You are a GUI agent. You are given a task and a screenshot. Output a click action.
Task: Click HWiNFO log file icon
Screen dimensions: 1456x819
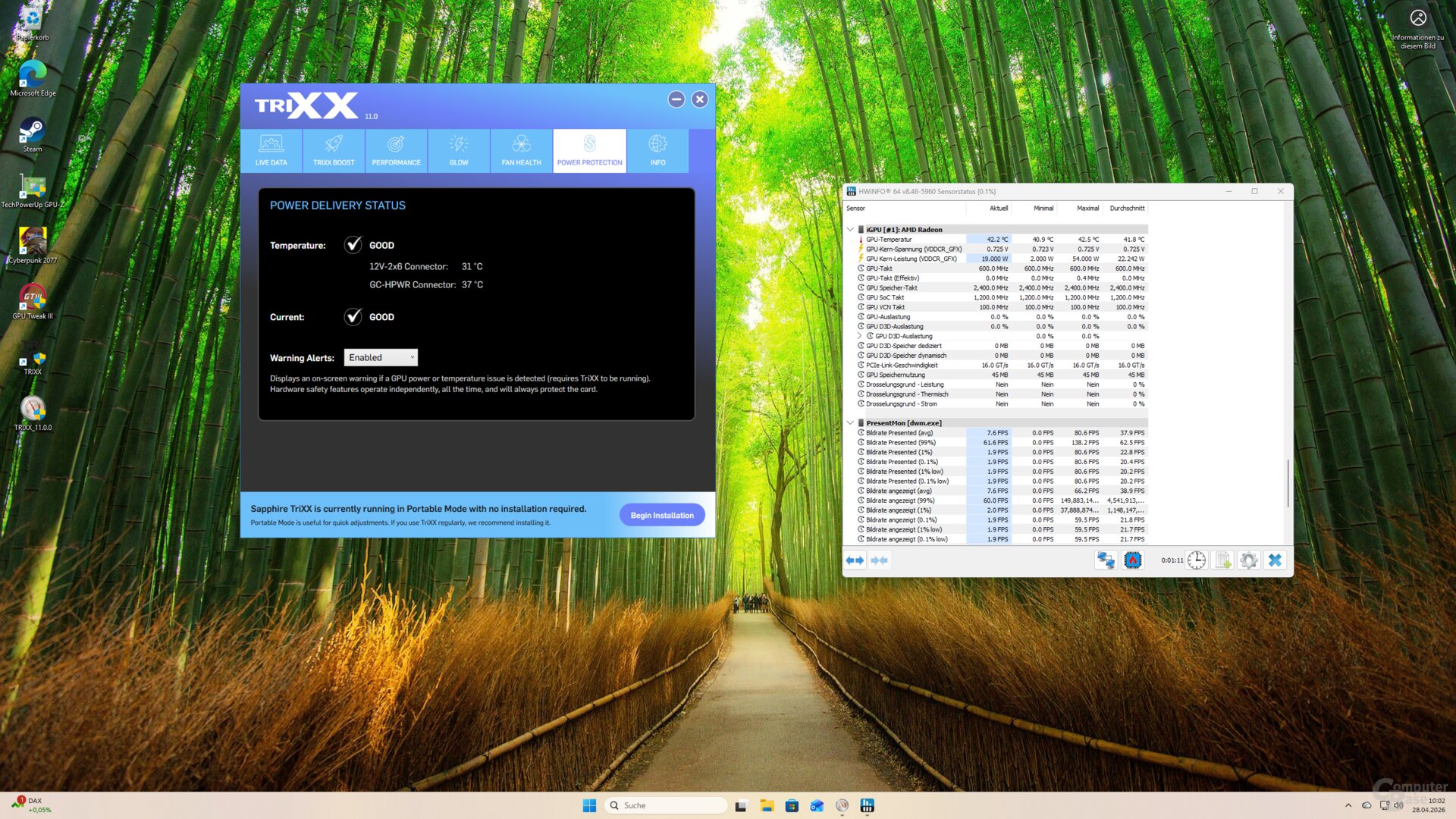pos(1222,560)
